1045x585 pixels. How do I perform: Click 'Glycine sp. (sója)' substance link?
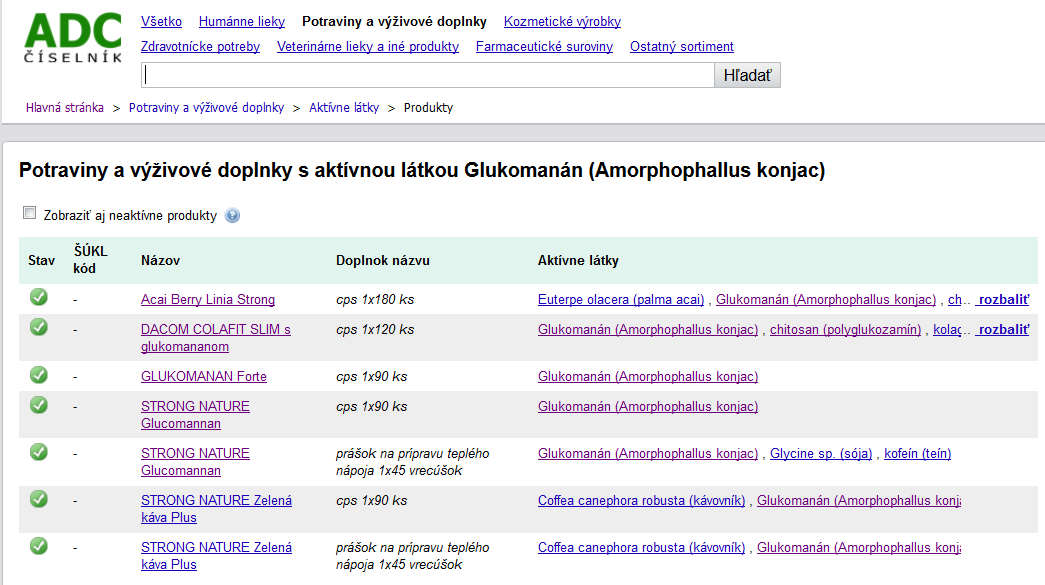click(x=821, y=454)
